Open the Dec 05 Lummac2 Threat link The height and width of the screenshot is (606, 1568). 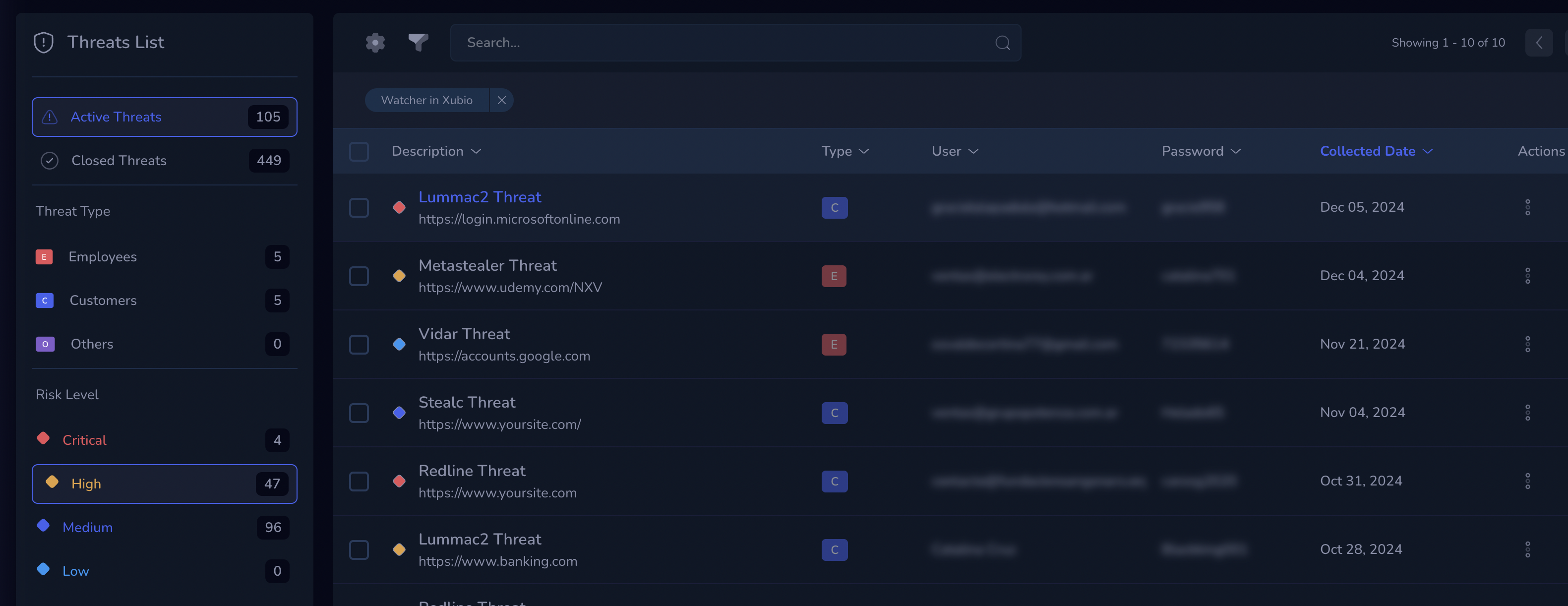coord(480,197)
